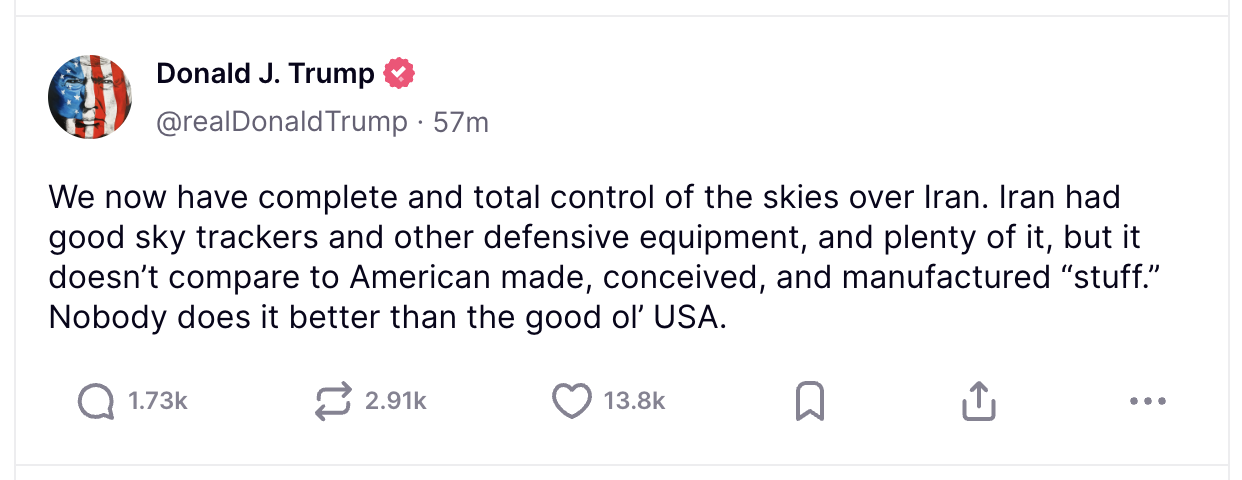1242x480 pixels.
Task: Click the 13.8k like count
Action: 634,402
